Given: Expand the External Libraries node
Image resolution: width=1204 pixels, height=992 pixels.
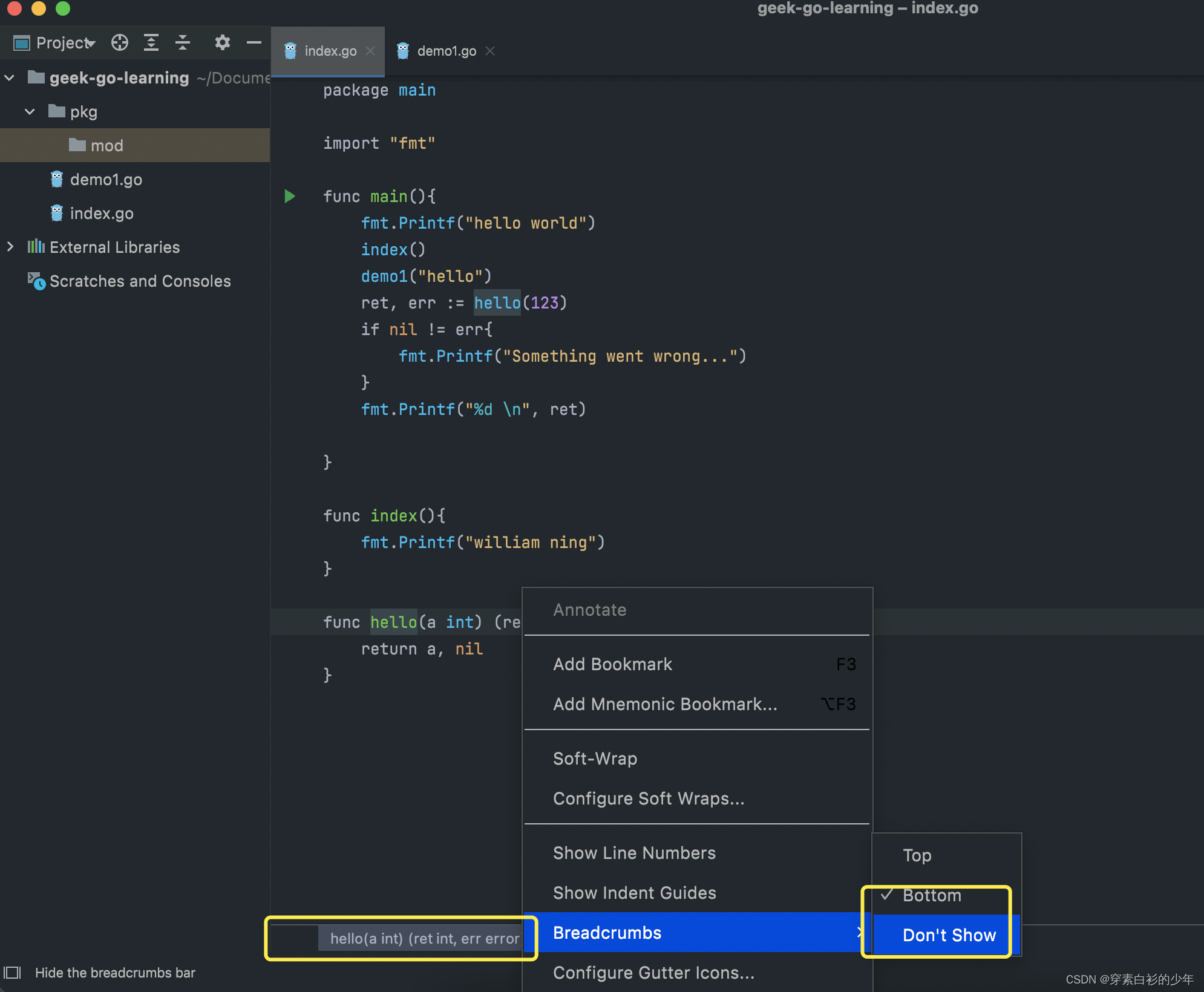Looking at the screenshot, I should click(10, 247).
